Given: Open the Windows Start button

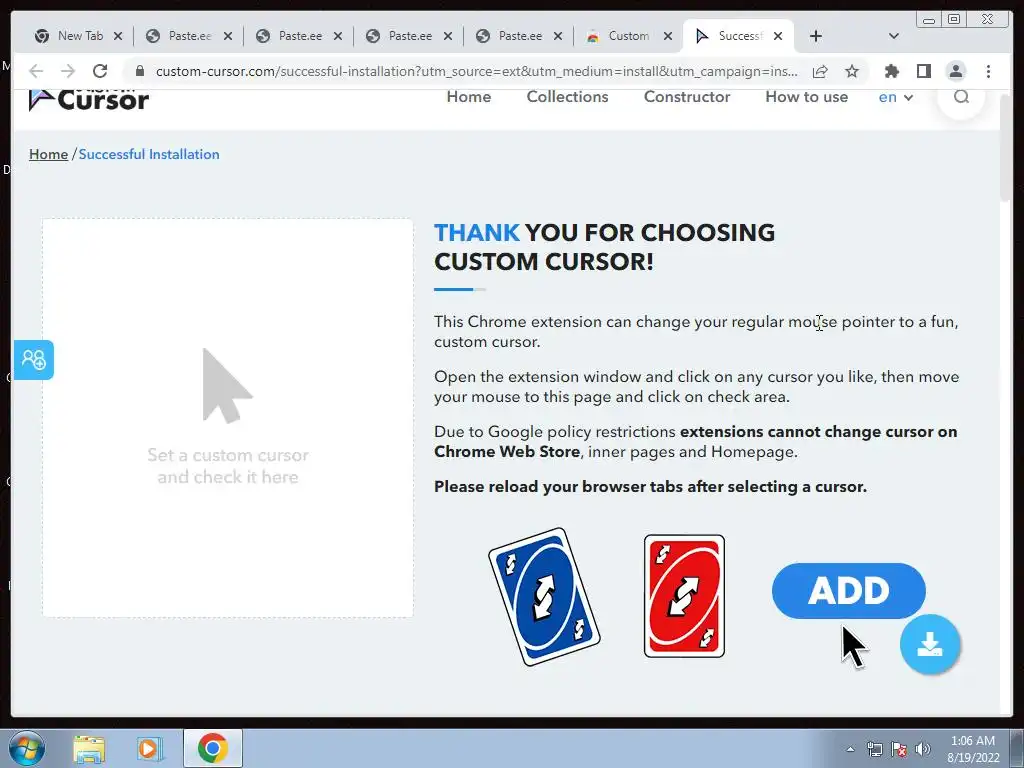Looking at the screenshot, I should point(25,748).
